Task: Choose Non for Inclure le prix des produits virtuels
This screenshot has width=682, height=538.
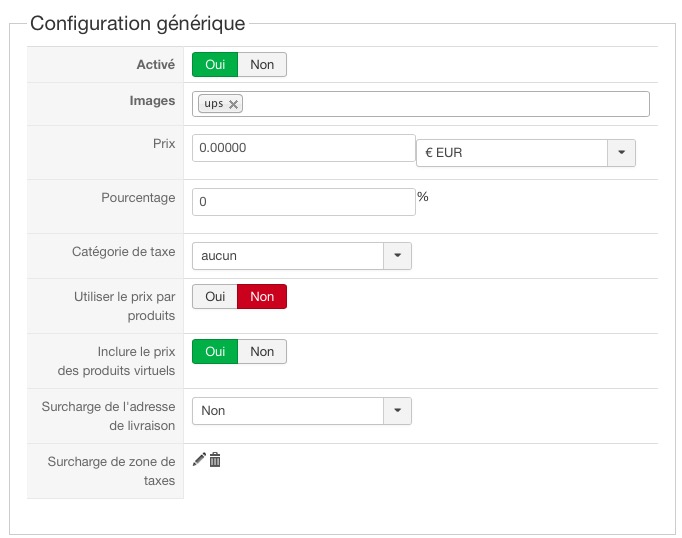Action: pos(262,352)
